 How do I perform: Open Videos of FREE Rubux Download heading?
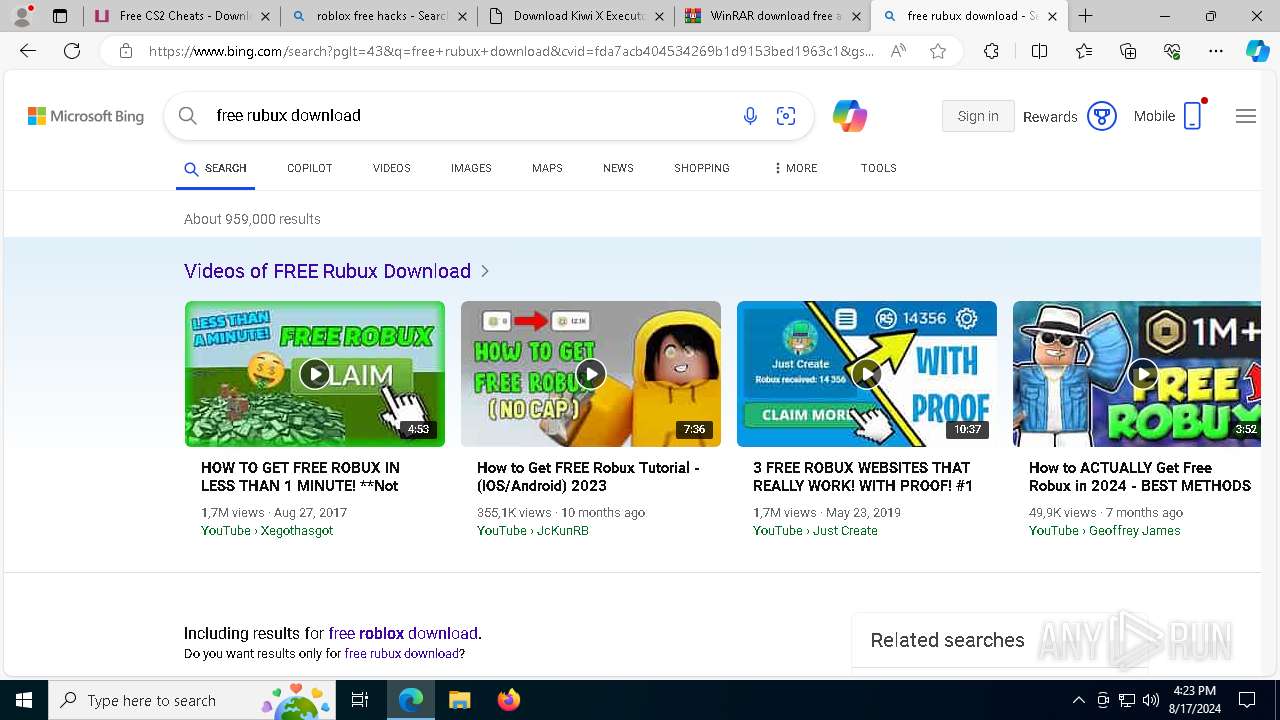click(x=327, y=271)
